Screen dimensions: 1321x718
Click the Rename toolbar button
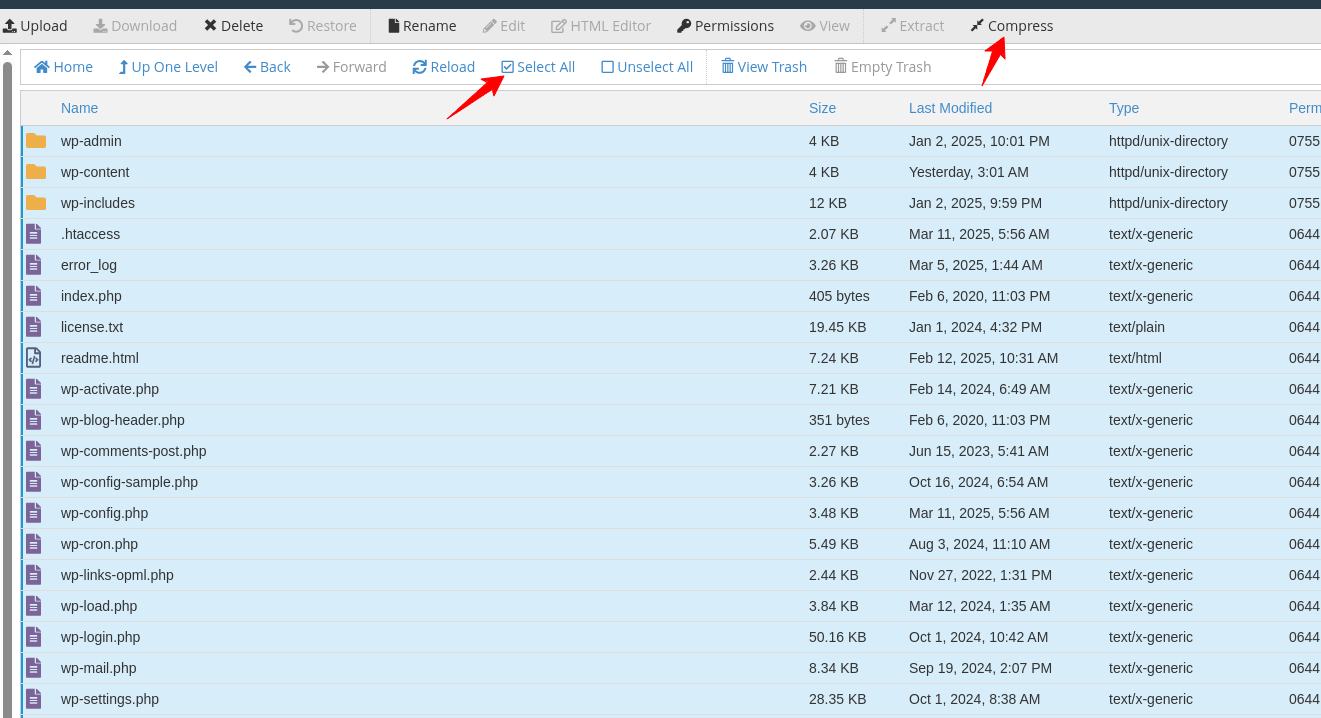pyautogui.click(x=422, y=26)
